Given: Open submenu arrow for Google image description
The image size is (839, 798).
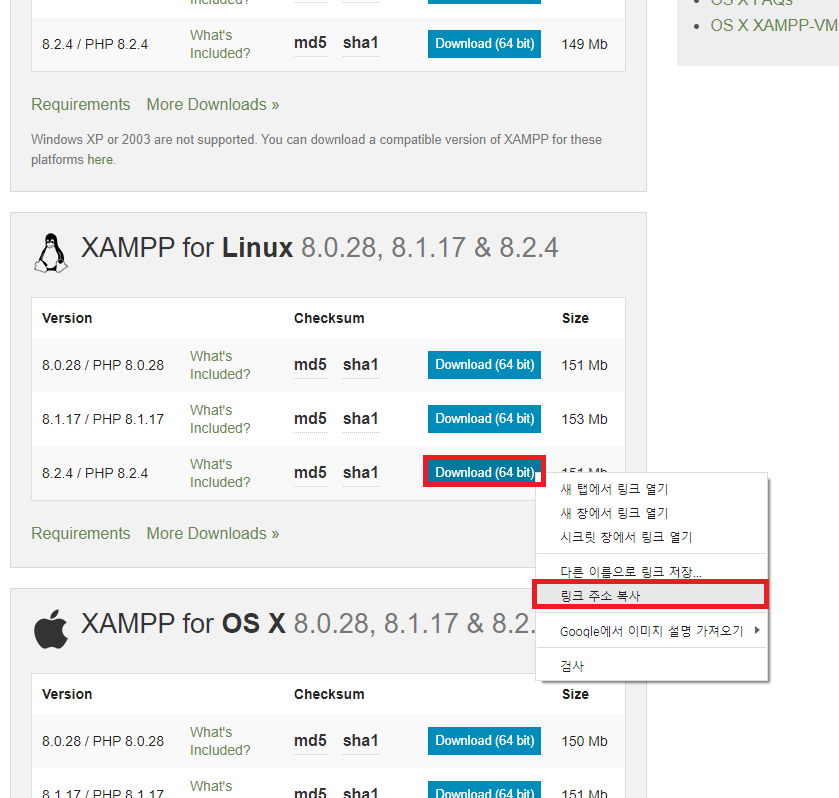Looking at the screenshot, I should pos(757,630).
